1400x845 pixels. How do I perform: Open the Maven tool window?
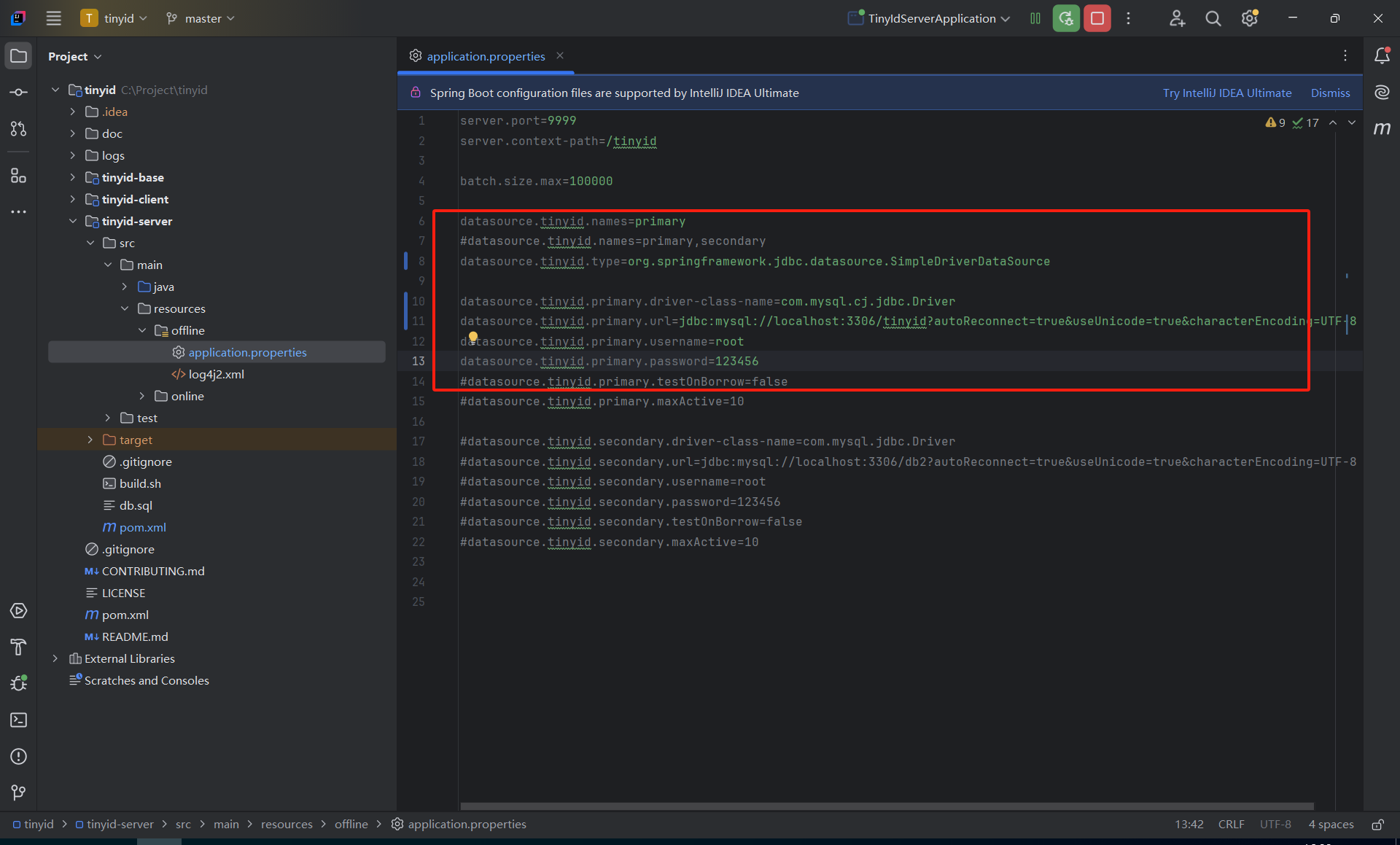tap(1382, 128)
